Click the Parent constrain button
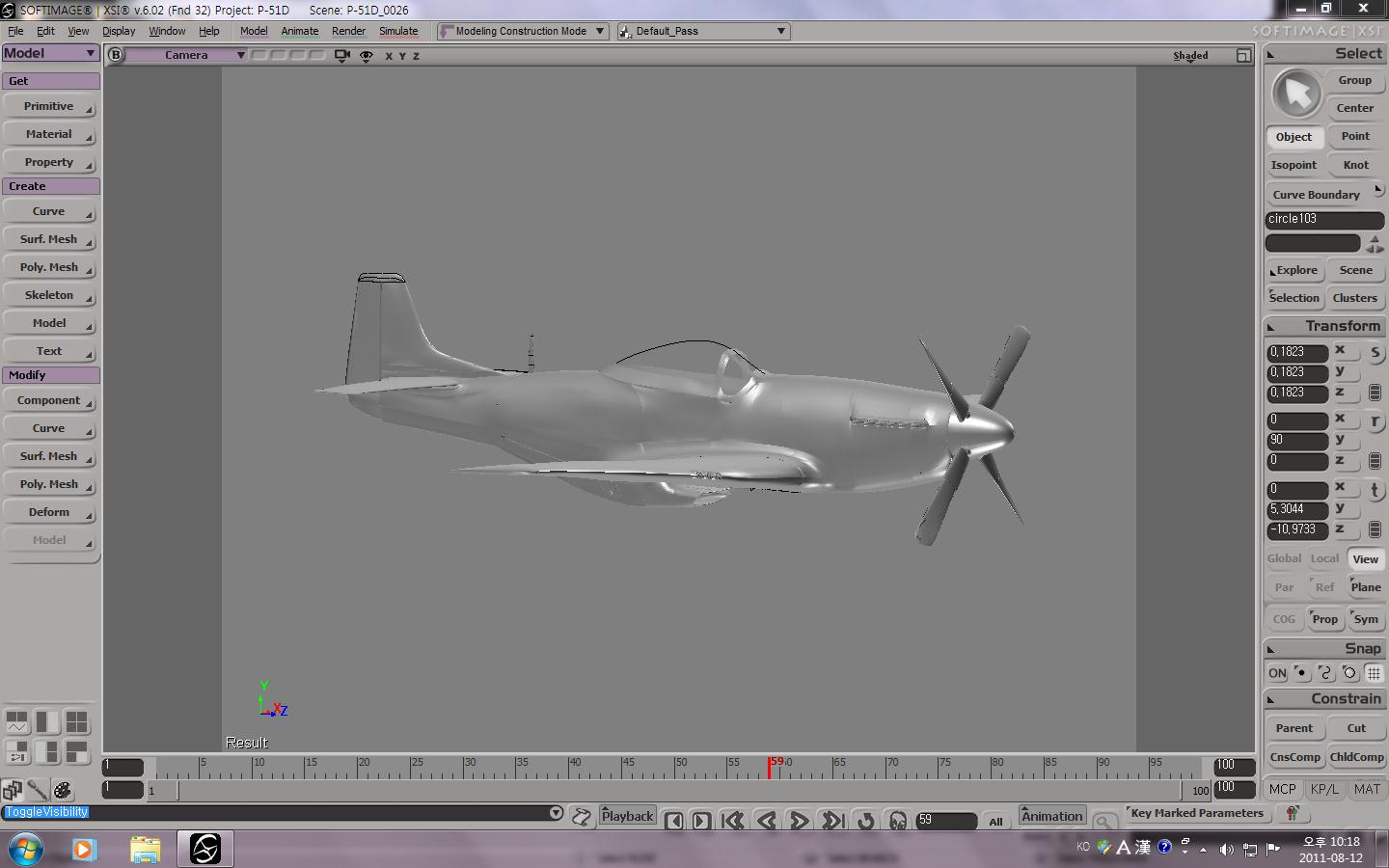 point(1294,728)
